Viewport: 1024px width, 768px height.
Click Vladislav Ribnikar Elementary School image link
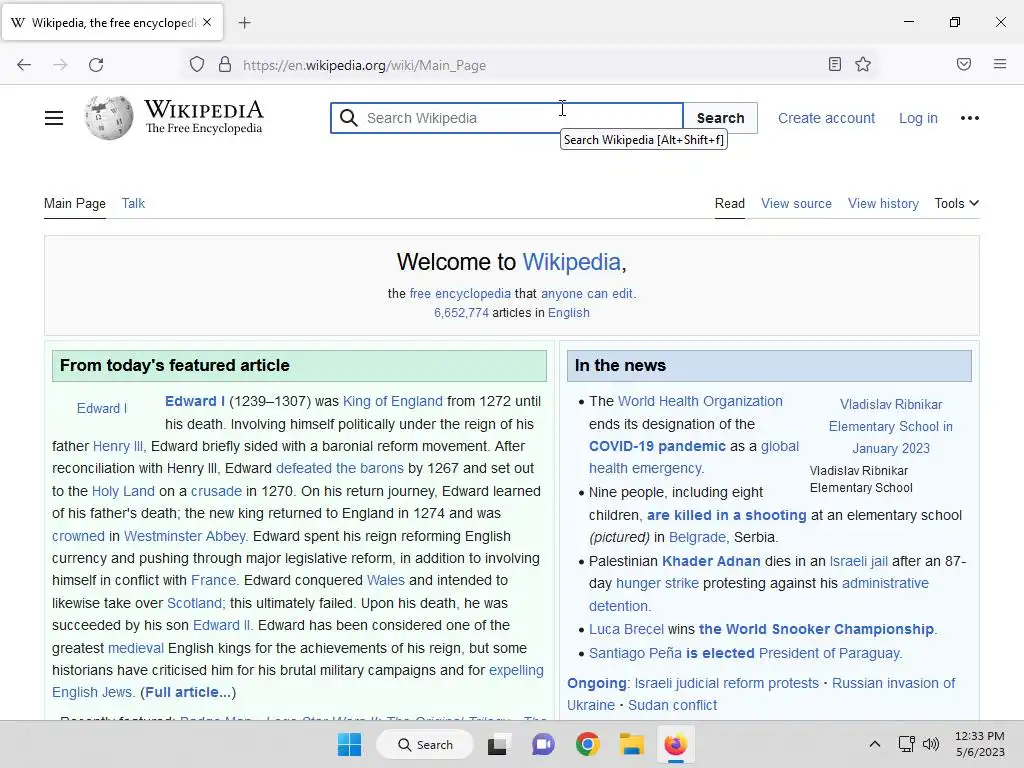[x=891, y=426]
